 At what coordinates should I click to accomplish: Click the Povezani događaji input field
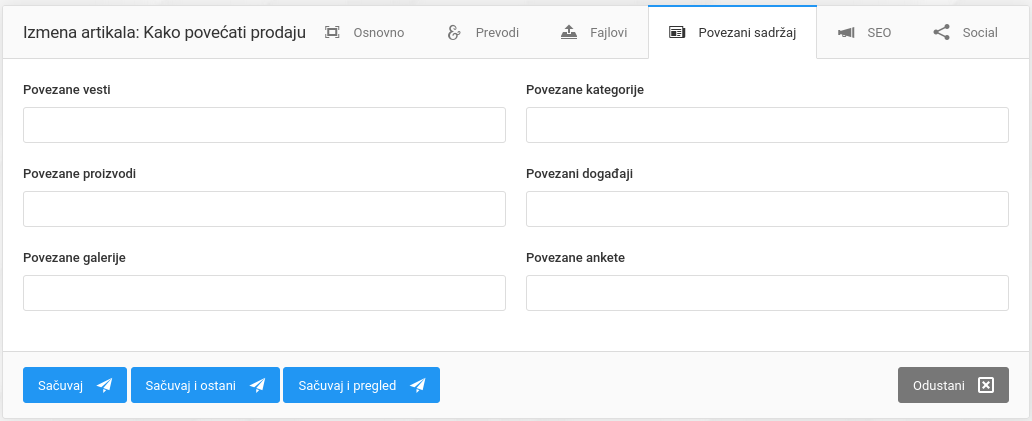click(767, 209)
